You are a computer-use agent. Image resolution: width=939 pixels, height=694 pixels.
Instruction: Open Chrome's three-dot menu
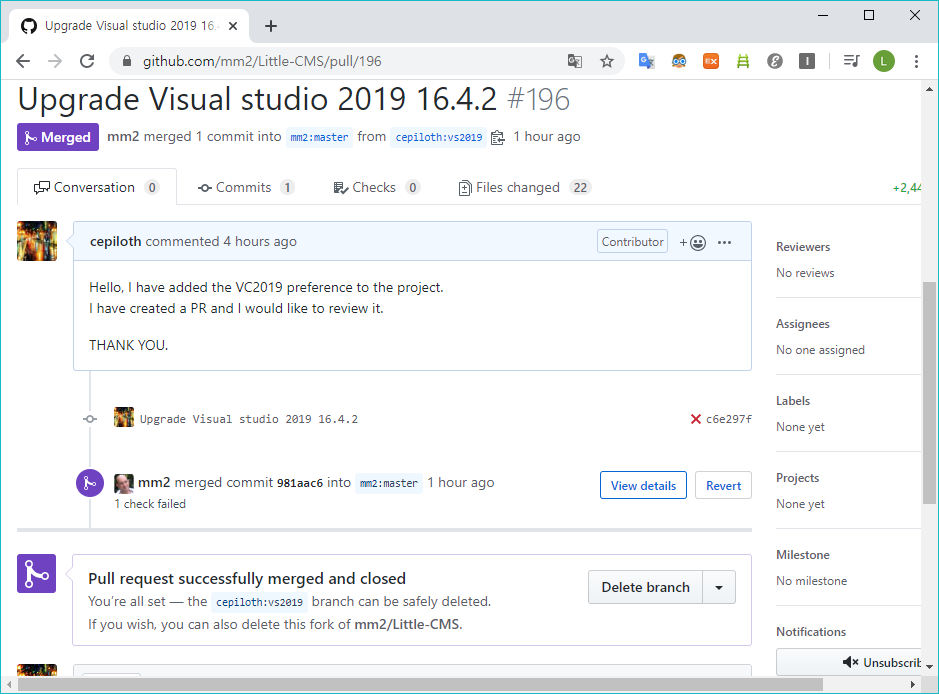point(916,61)
